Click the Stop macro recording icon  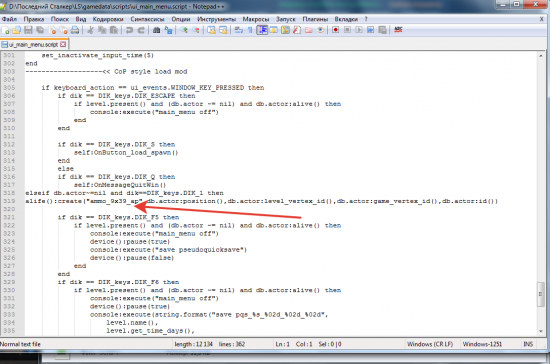coord(347,30)
